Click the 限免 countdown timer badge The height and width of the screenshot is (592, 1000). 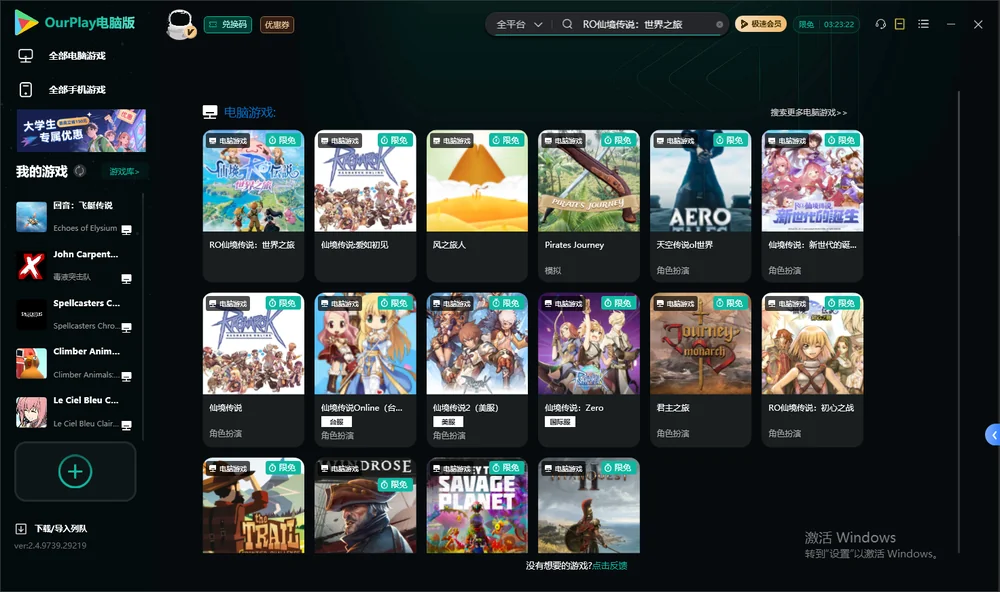(826, 24)
